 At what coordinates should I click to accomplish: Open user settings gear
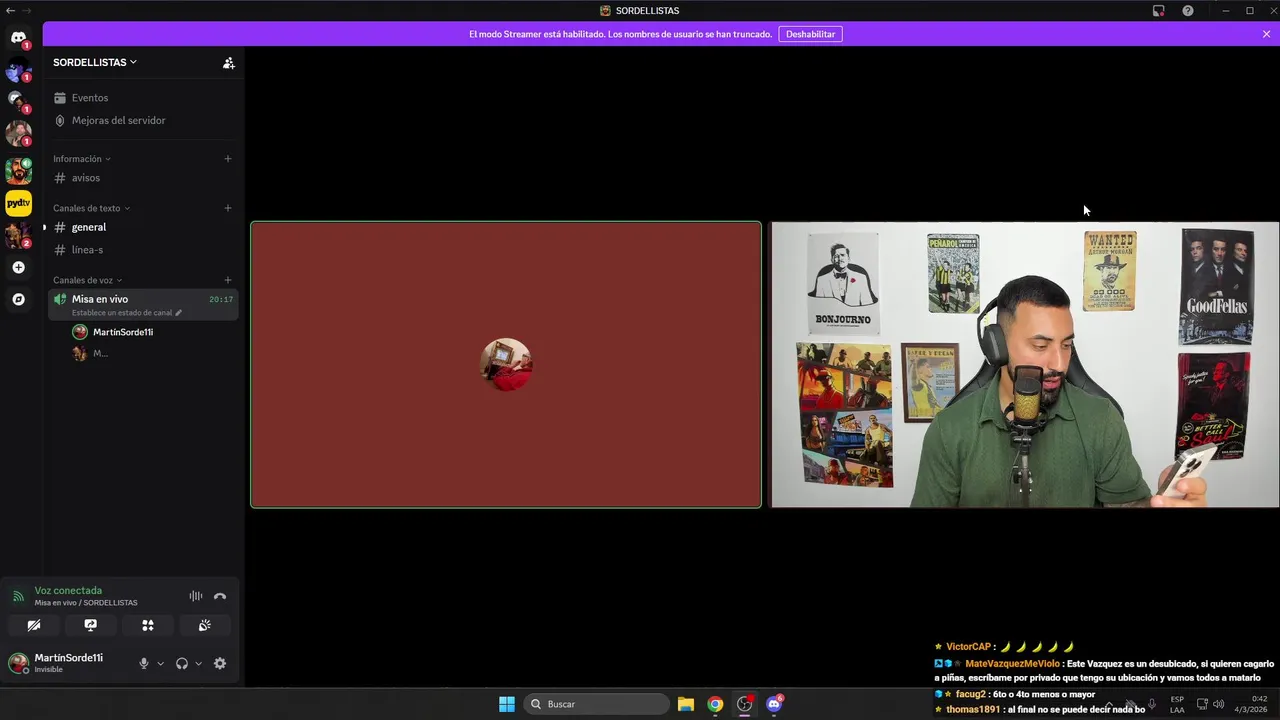(220, 663)
